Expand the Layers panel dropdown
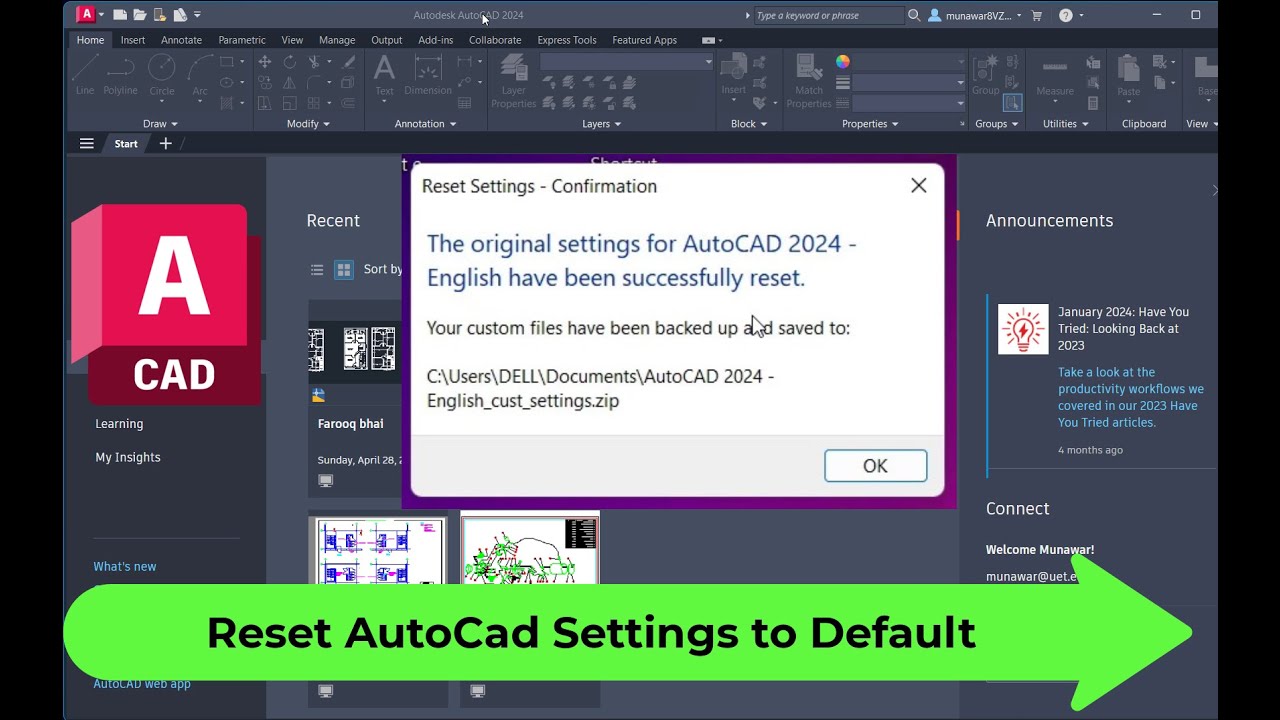Image resolution: width=1280 pixels, height=720 pixels. (x=602, y=124)
